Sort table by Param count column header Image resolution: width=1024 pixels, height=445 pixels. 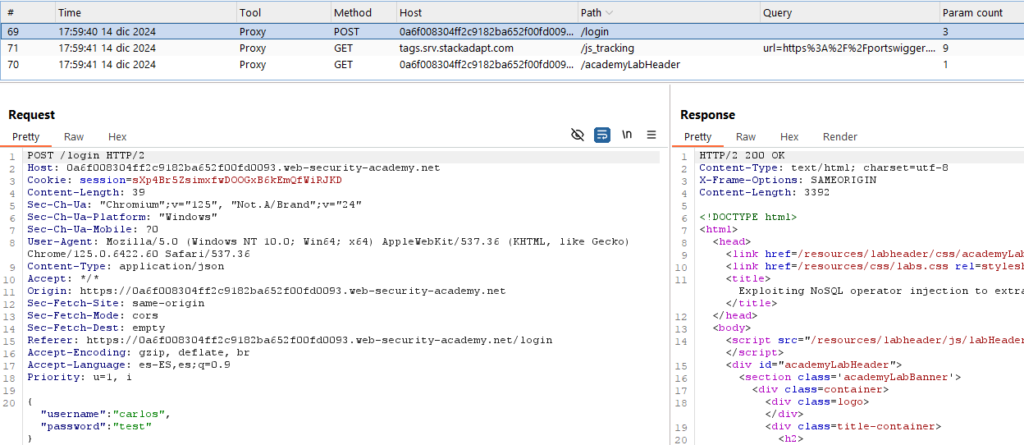[980, 12]
